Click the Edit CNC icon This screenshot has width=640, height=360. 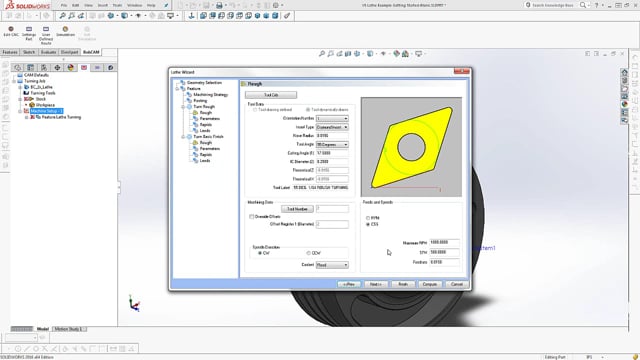coord(11,29)
